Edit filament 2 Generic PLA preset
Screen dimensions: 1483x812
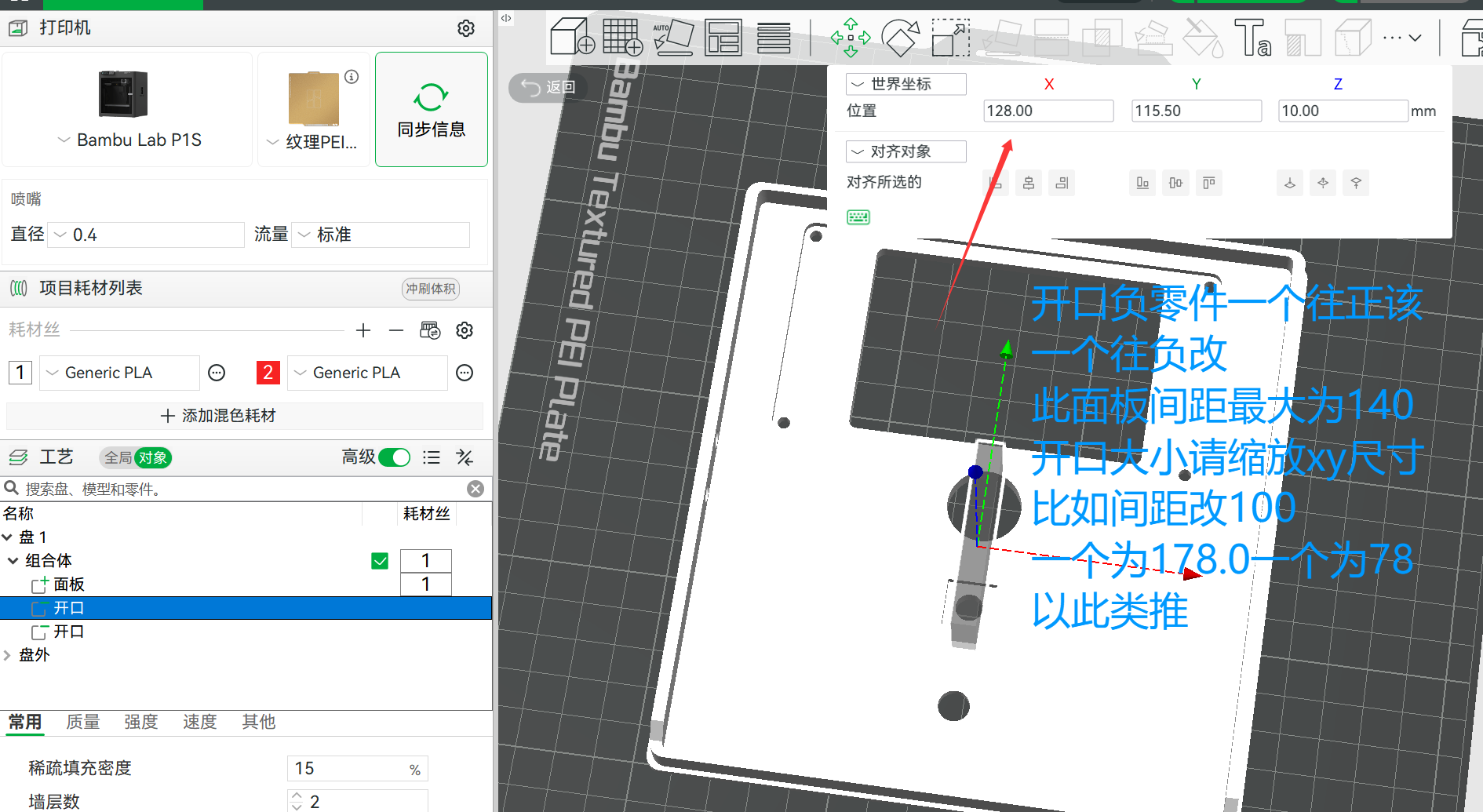465,373
